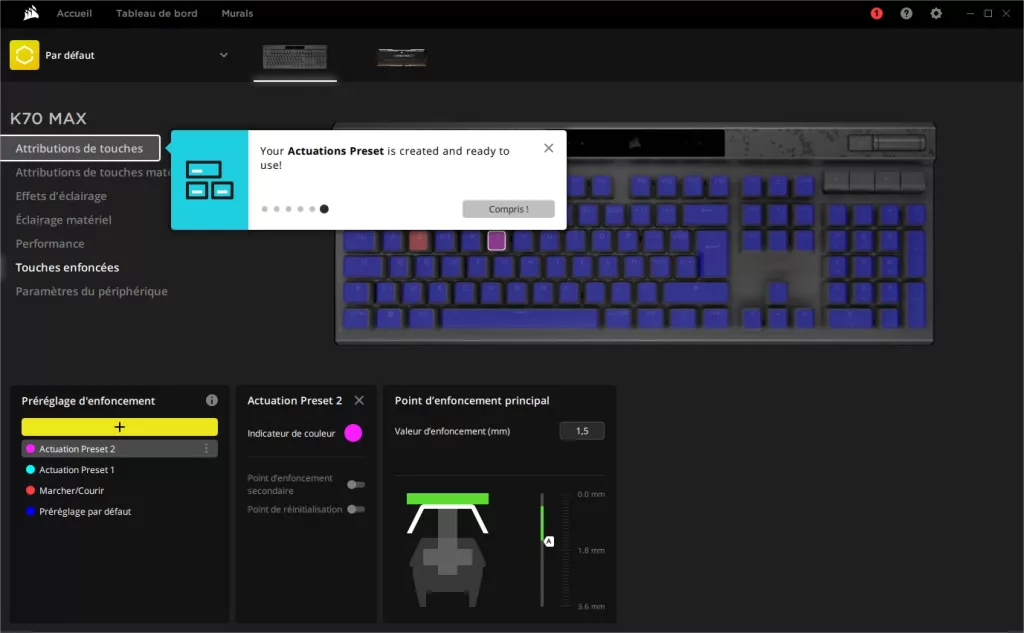Open the Tableau de bord tab
This screenshot has height=633, width=1024.
pos(156,13)
